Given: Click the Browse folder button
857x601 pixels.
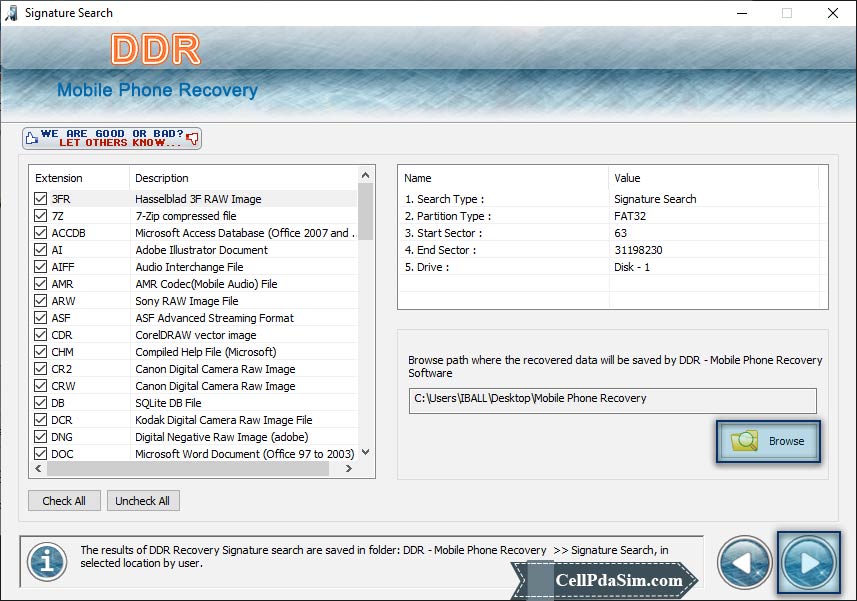Looking at the screenshot, I should [768, 441].
